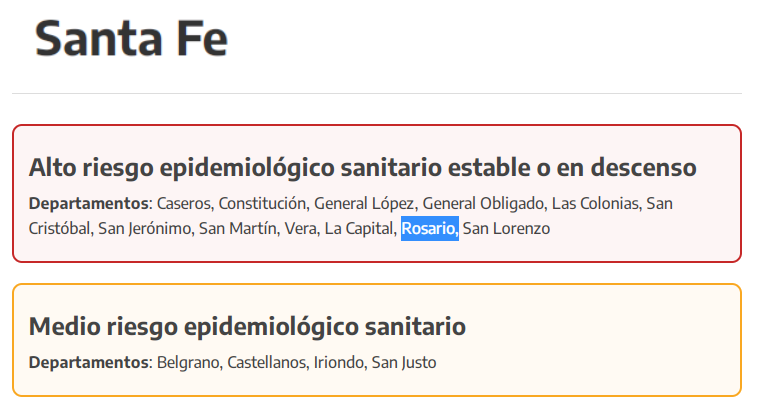Click the Santa Fe page heading

131,41
